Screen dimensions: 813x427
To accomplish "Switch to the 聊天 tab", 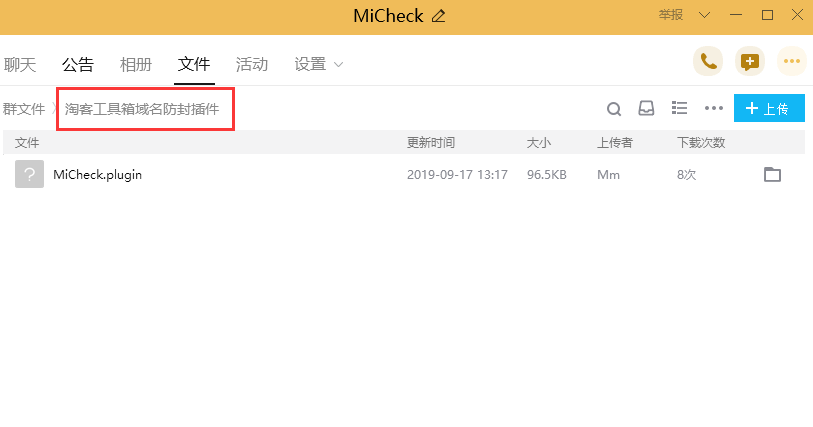I will coord(20,65).
